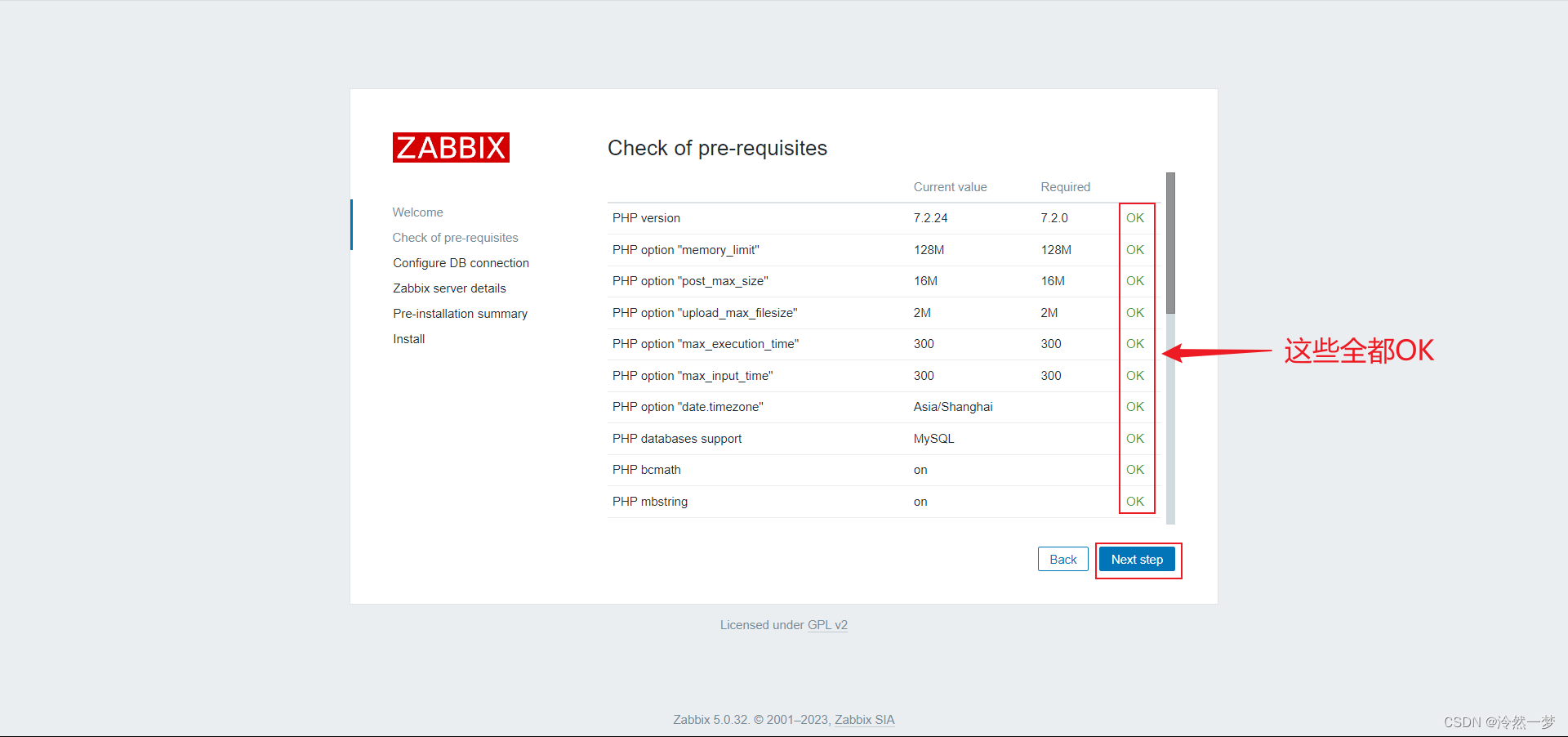Click the 'Check of pre-requisites' heading
The width and height of the screenshot is (1568, 737).
coord(717,148)
